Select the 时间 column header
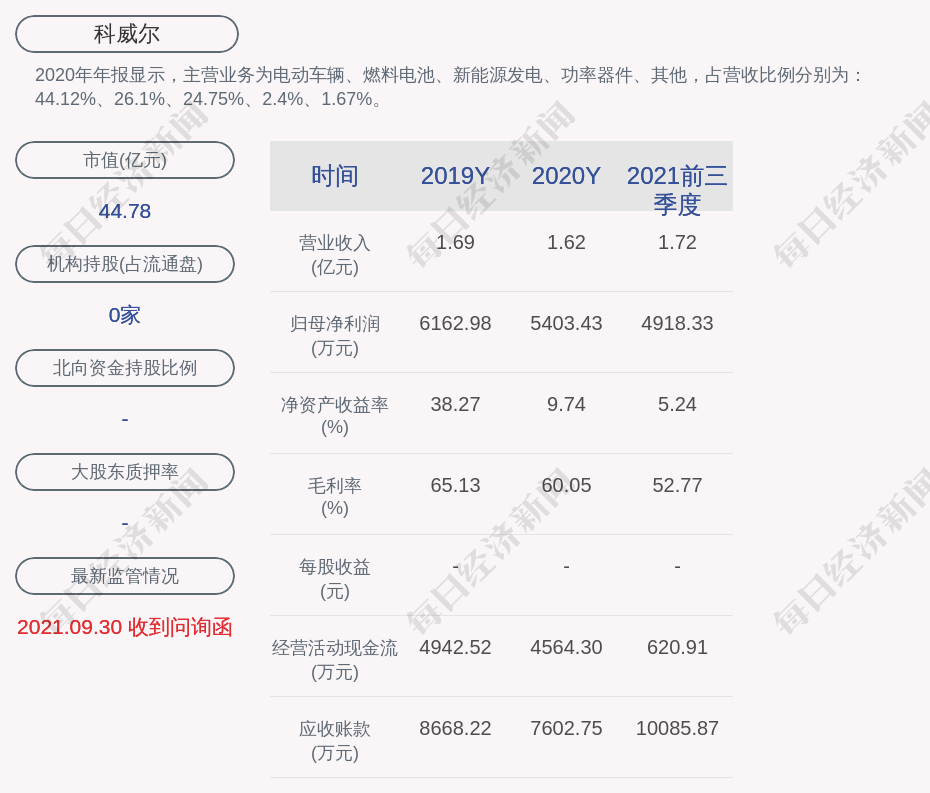 click(x=335, y=176)
